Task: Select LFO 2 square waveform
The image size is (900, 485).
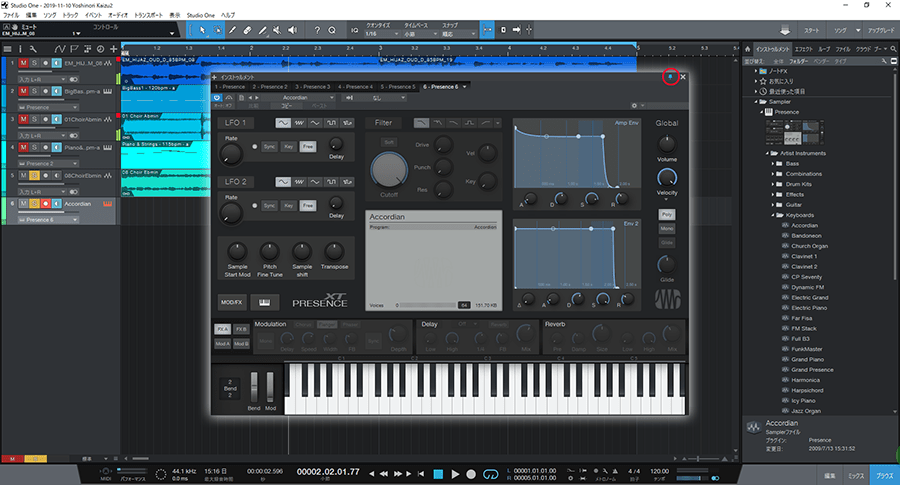Action: coord(331,182)
